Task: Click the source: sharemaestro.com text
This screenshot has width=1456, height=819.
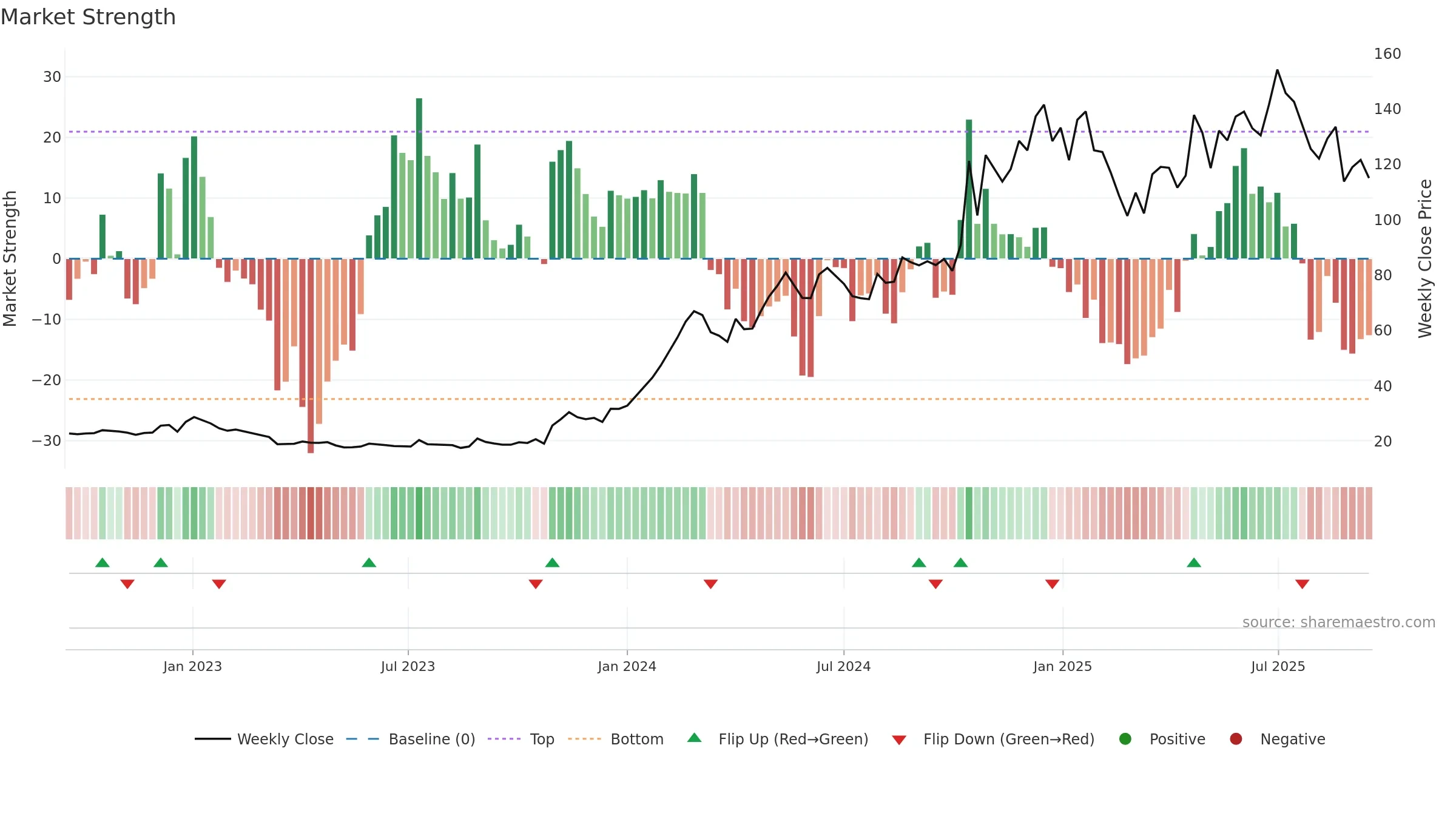Action: [1339, 622]
